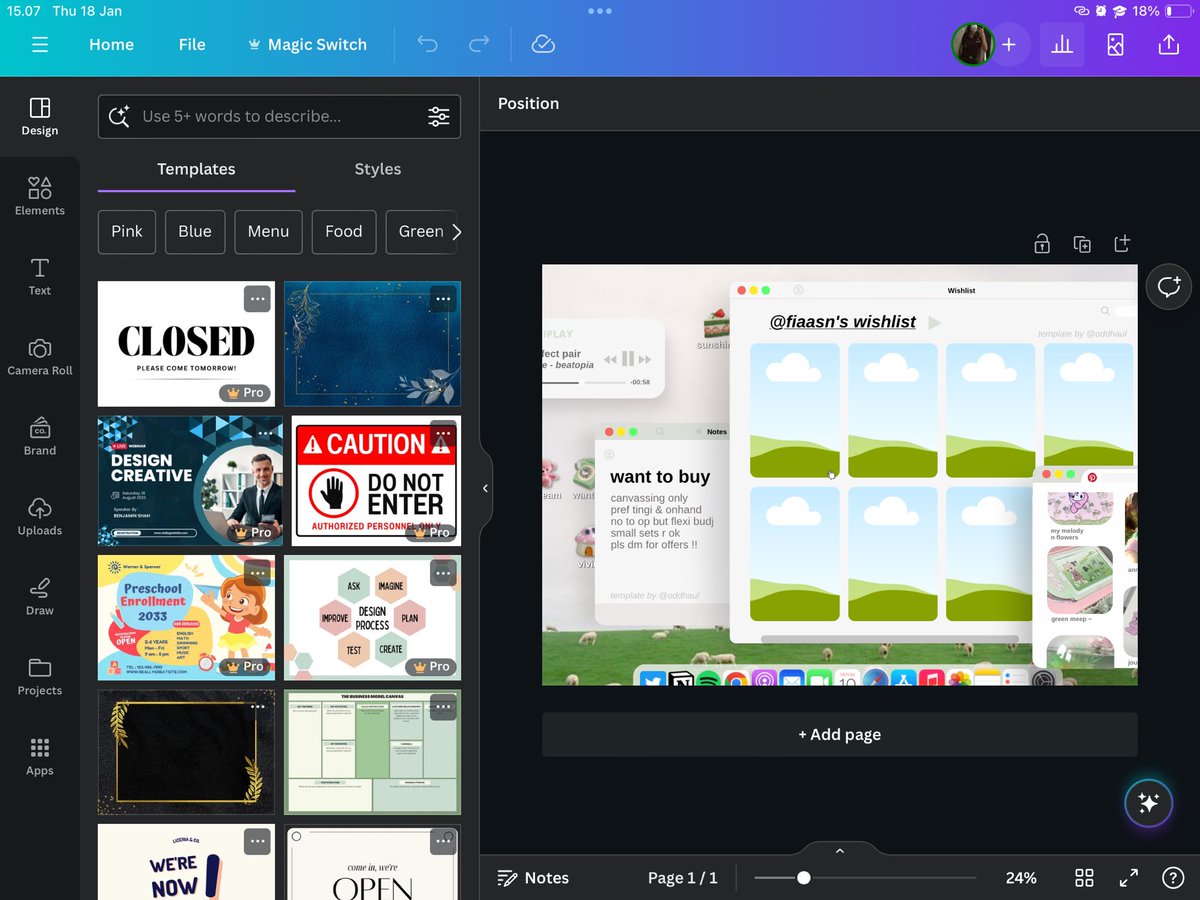The height and width of the screenshot is (900, 1200).
Task: Open the Notes panel
Action: (534, 878)
